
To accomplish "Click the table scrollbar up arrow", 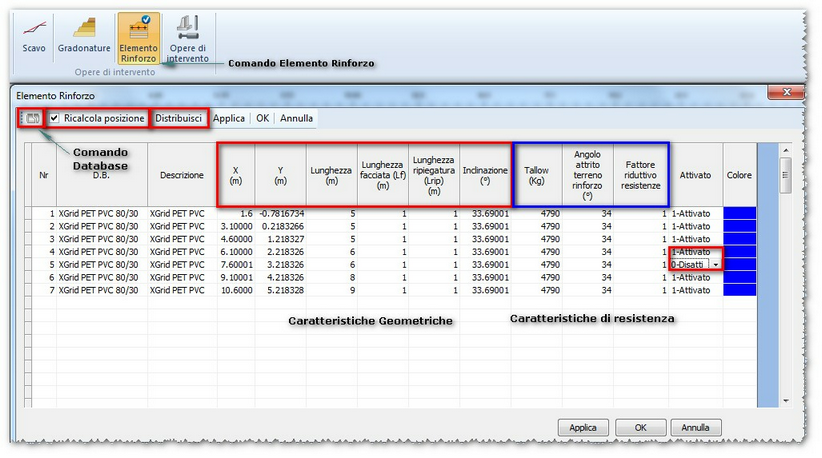I will coord(785,151).
